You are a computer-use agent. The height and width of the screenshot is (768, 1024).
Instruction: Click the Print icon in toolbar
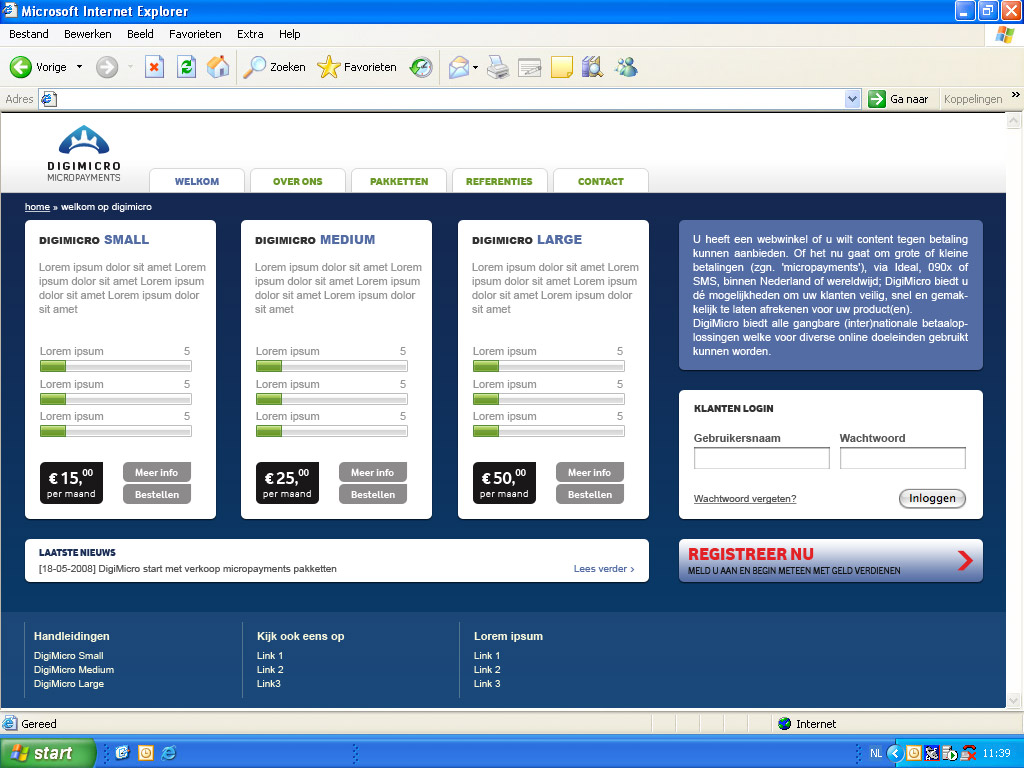[x=498, y=67]
